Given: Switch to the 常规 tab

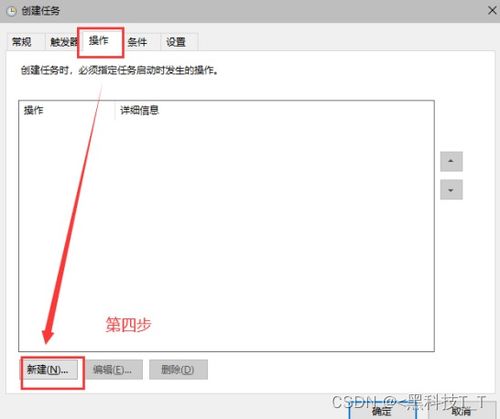Looking at the screenshot, I should 22,42.
